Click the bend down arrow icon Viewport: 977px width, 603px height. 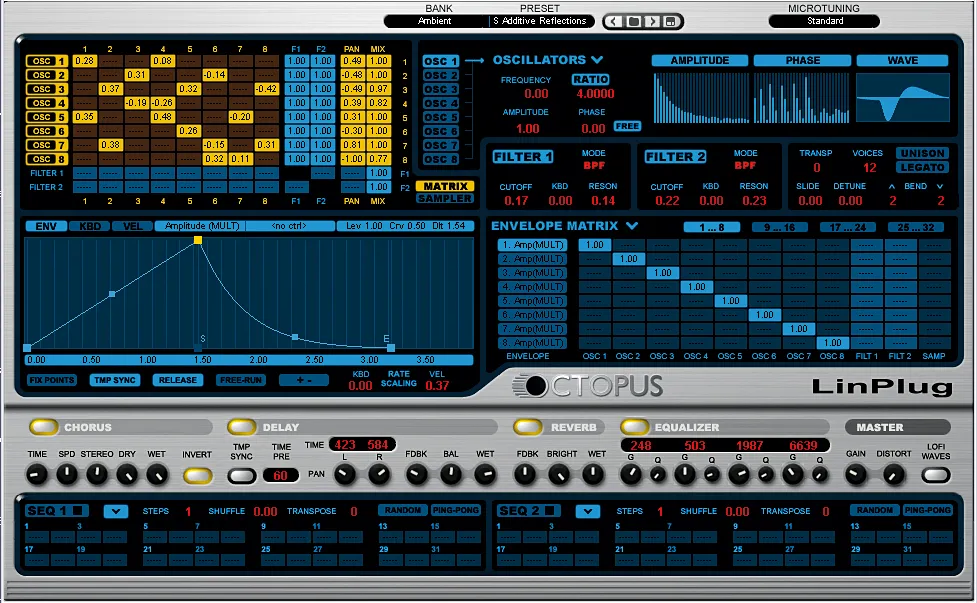(940, 186)
